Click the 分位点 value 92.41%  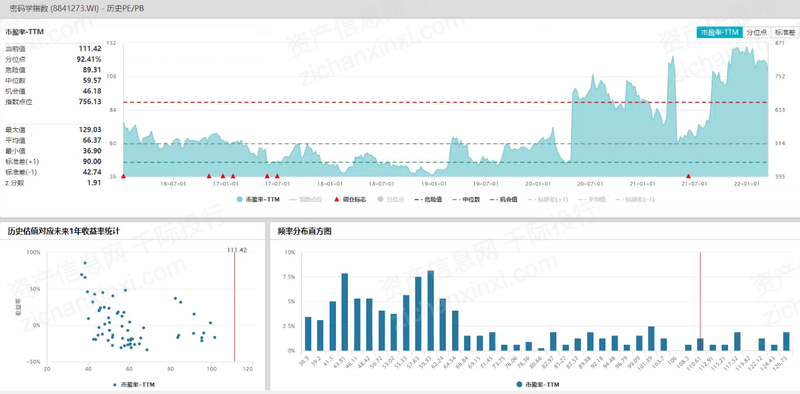click(89, 59)
